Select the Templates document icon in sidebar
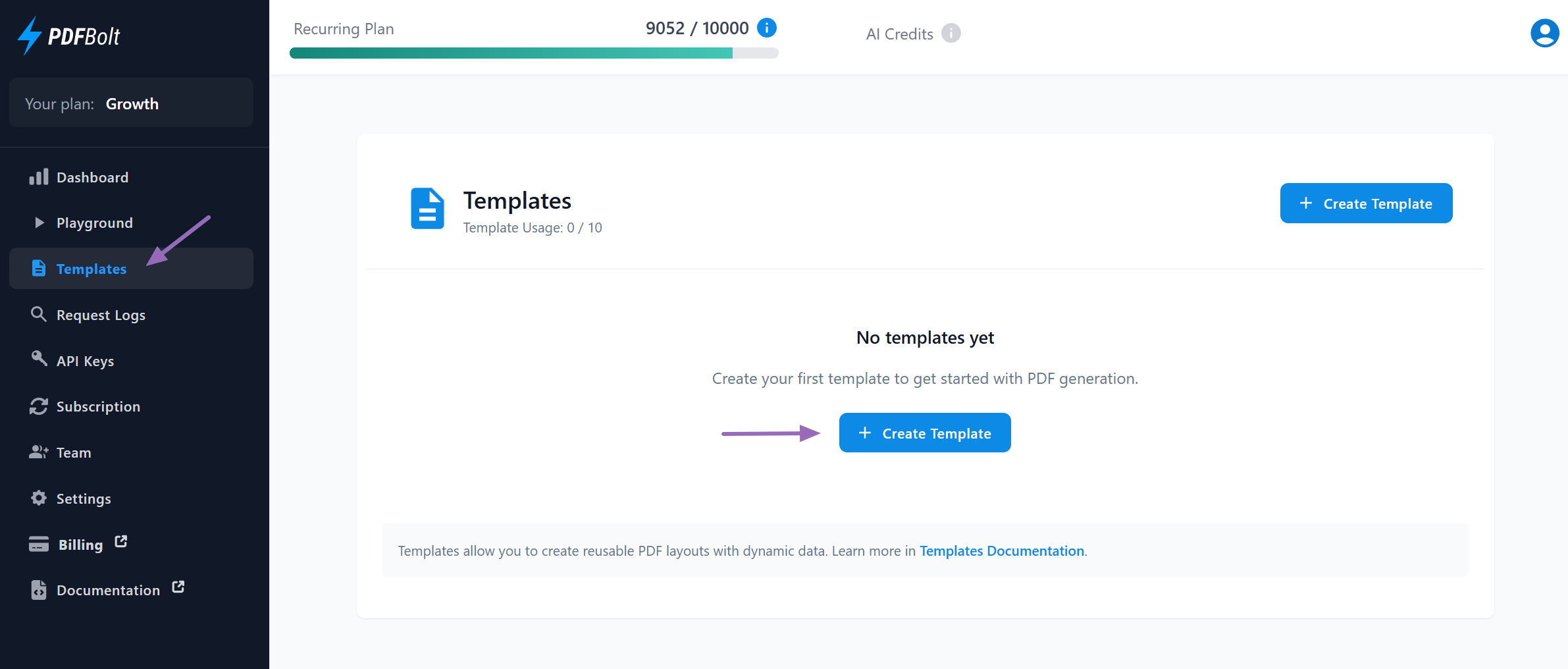Image resolution: width=1568 pixels, height=669 pixels. tap(39, 268)
